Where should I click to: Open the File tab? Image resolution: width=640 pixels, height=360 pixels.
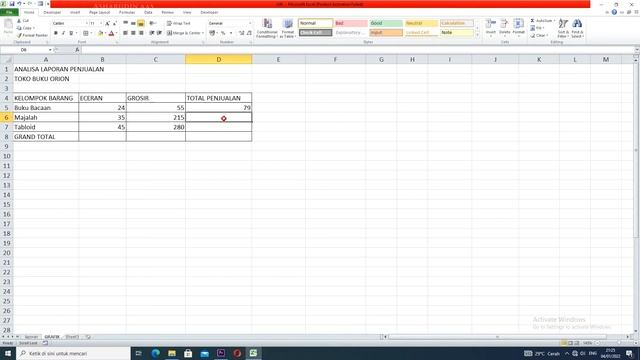tap(9, 12)
